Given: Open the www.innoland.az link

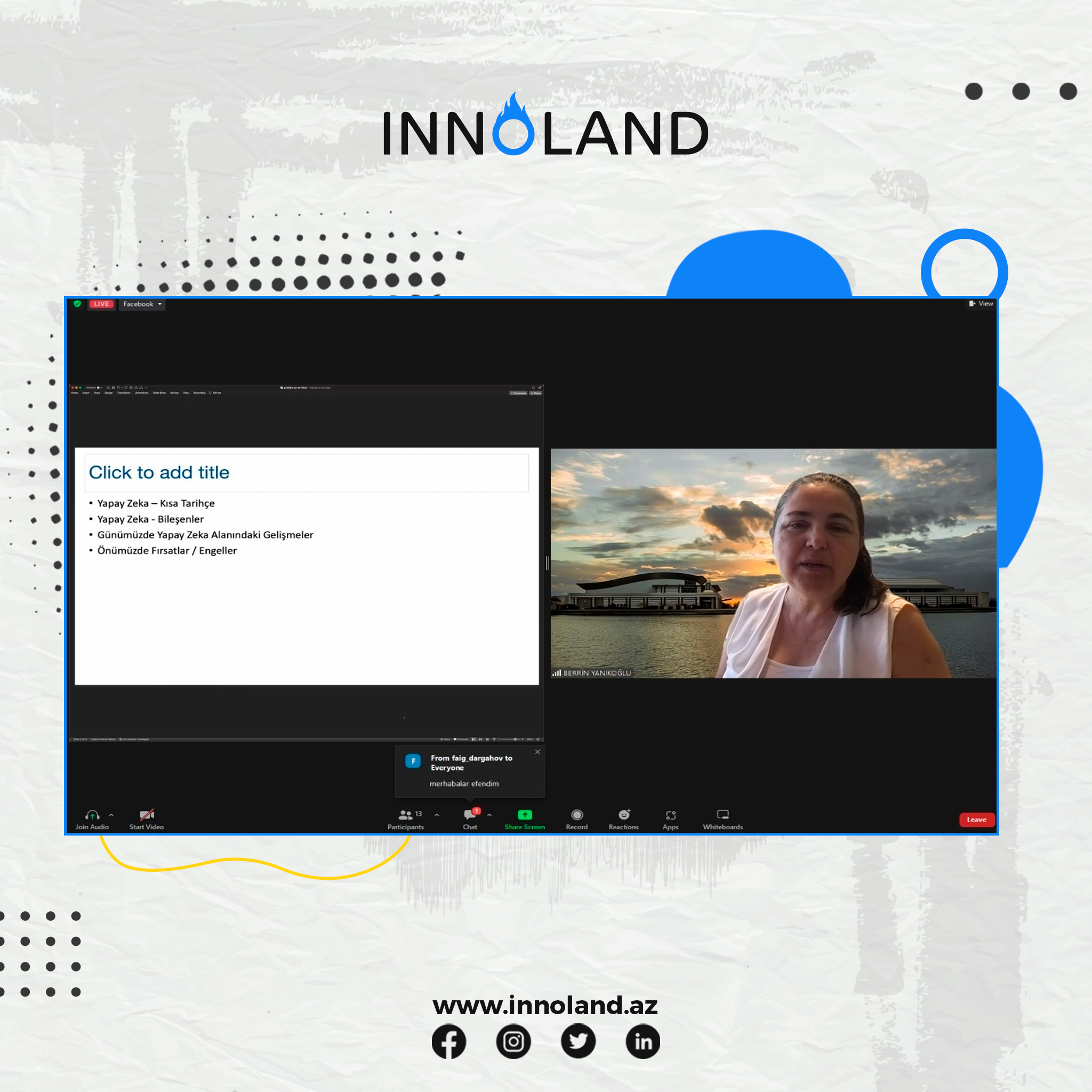Looking at the screenshot, I should coord(545,1005).
